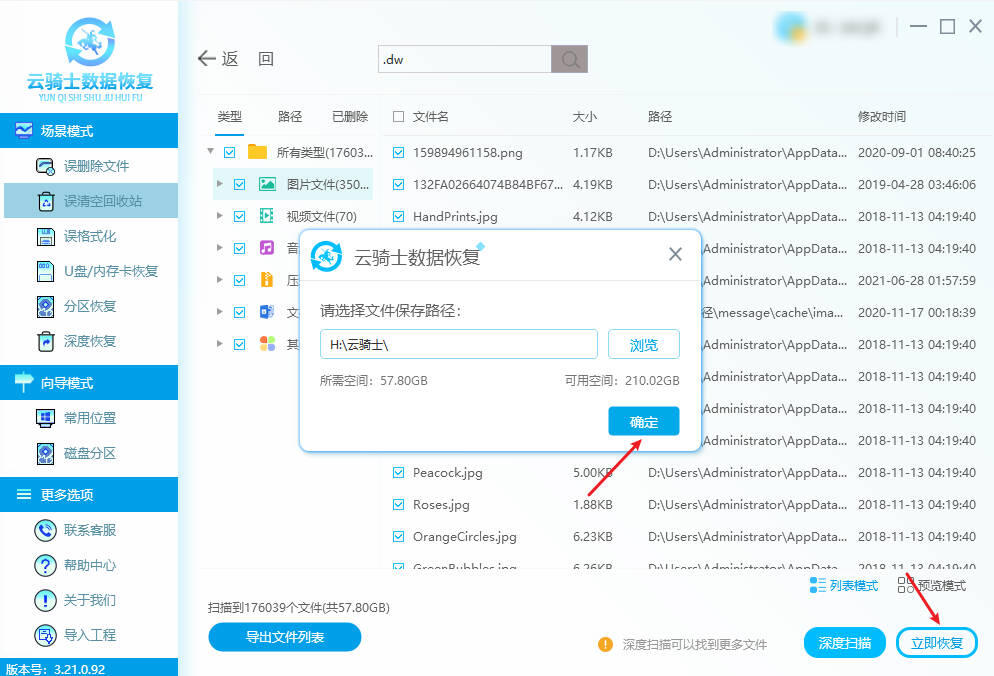Click the 所有类型 folder icon
This screenshot has height=676, width=994.
257,152
